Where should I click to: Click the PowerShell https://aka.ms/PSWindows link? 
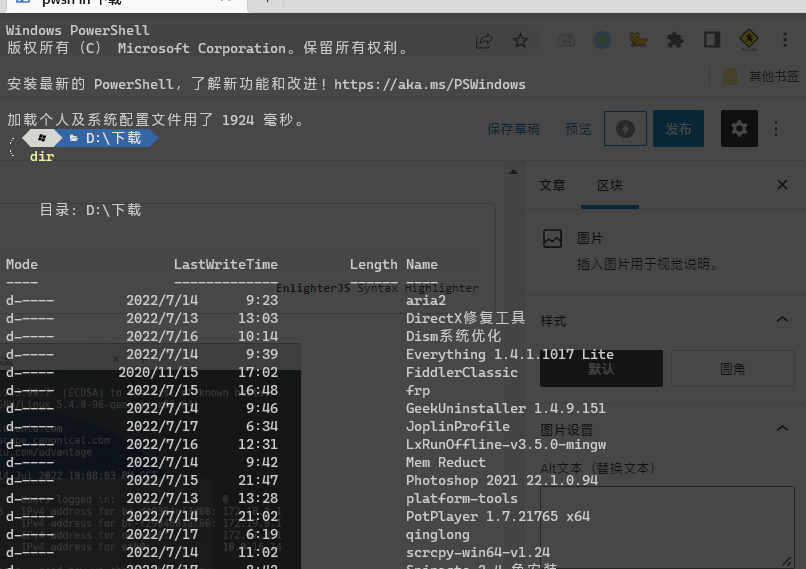click(430, 84)
